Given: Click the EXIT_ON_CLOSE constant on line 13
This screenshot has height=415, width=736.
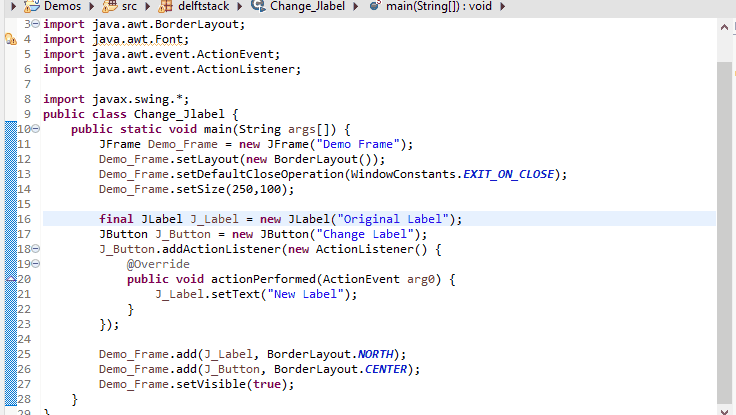Looking at the screenshot, I should point(509,174).
